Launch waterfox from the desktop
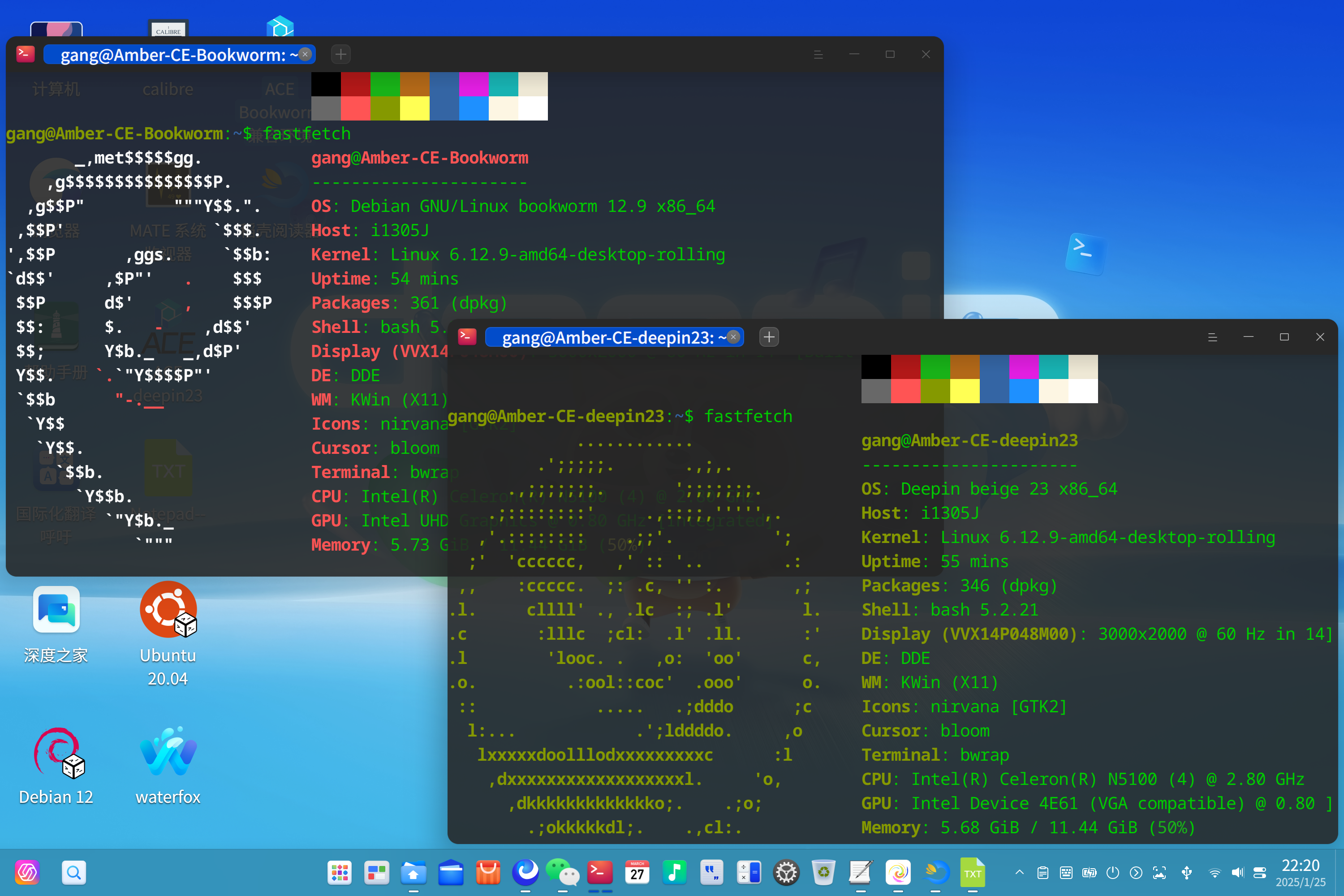 pyautogui.click(x=168, y=766)
